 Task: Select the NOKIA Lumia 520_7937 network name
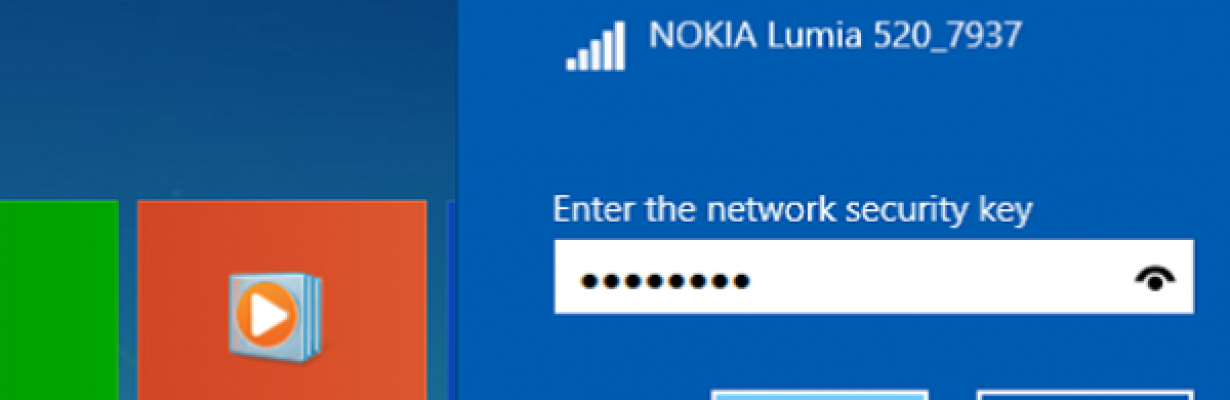pos(835,36)
